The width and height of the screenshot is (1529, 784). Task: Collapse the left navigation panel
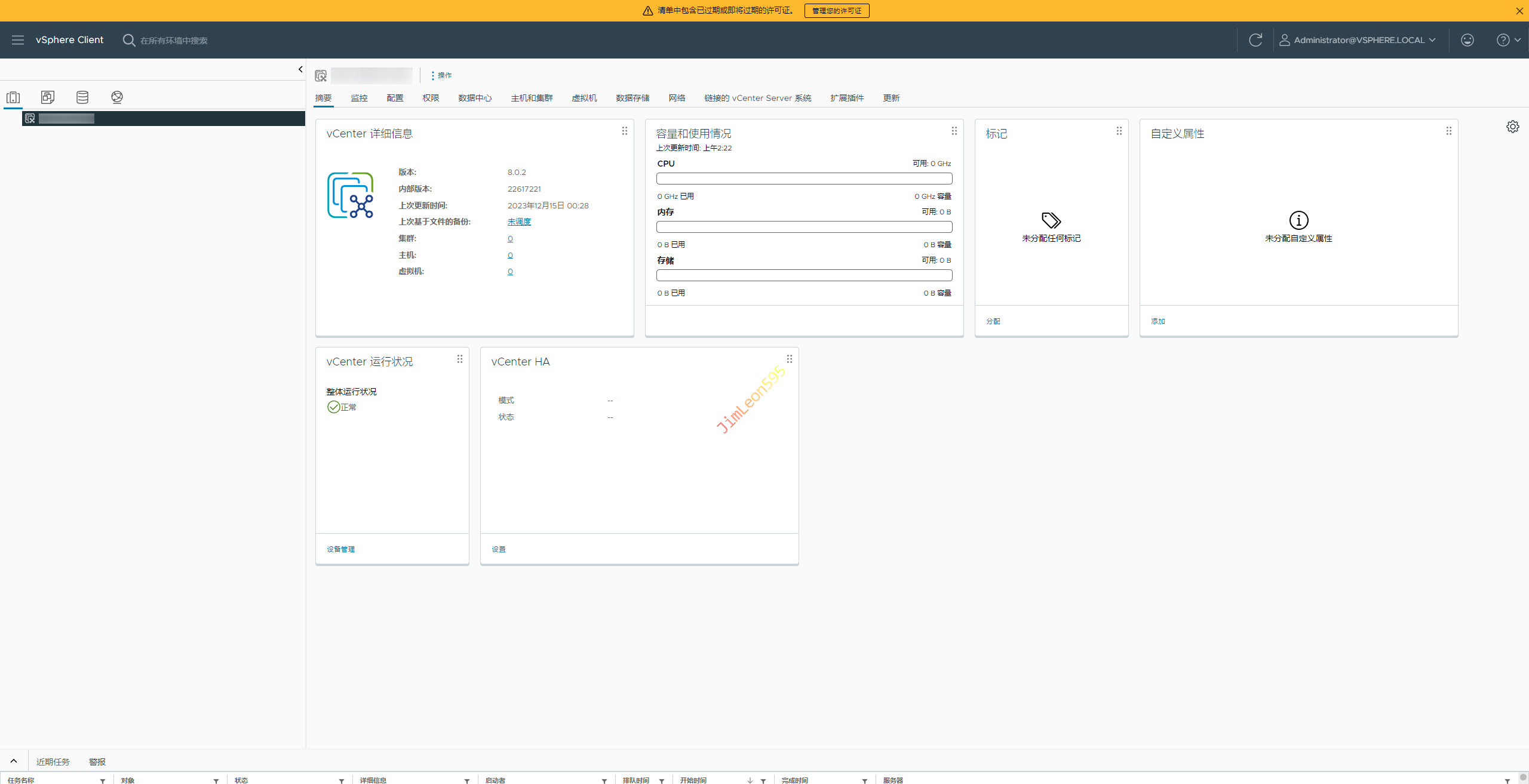click(x=300, y=69)
